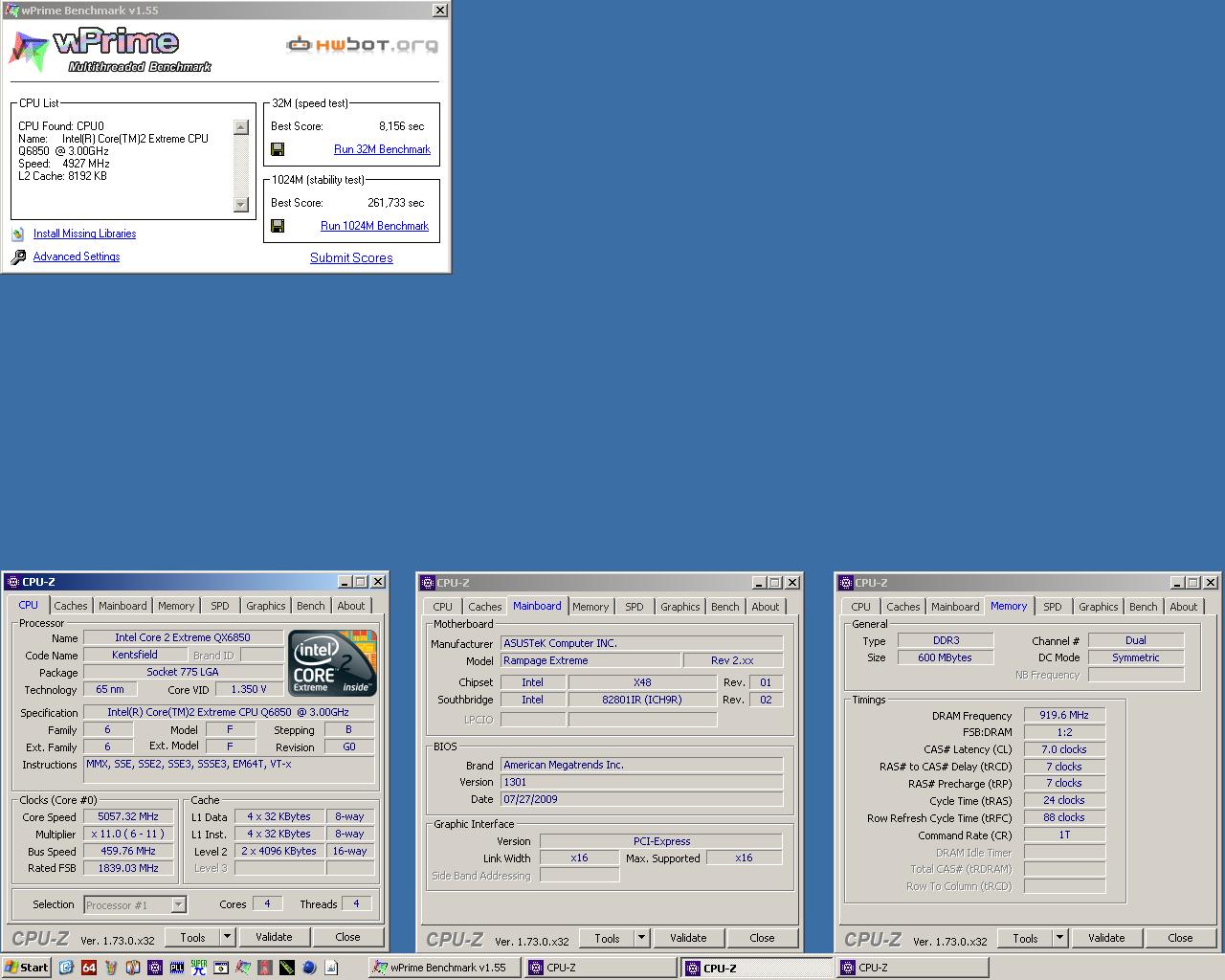Open Mainboard tab in CPU-Z Processor window
Viewport: 1225px width, 980px height.
[x=122, y=606]
